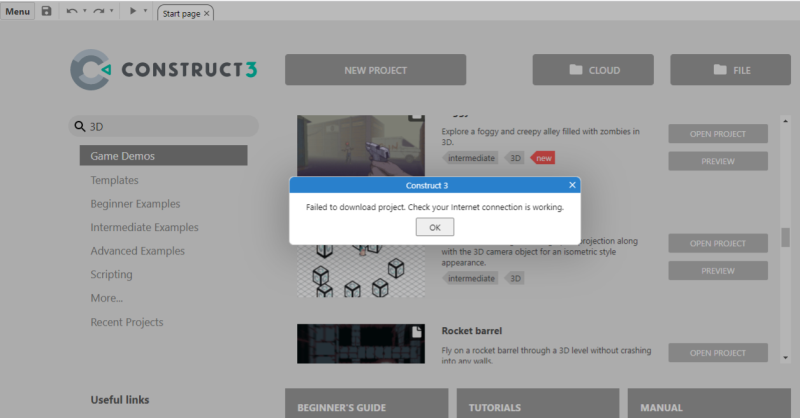The image size is (800, 418).
Task: Click the intermediate tag on isometric project
Action: pos(470,278)
